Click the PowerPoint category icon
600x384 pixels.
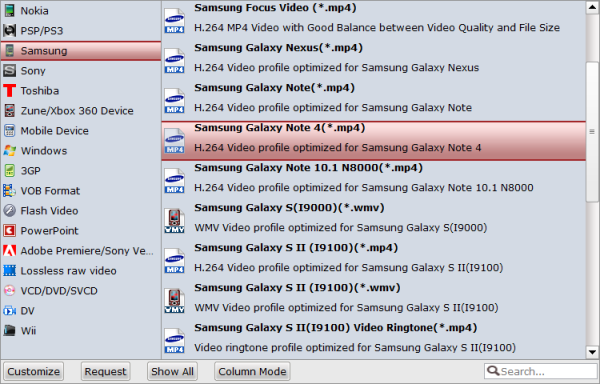(x=10, y=231)
